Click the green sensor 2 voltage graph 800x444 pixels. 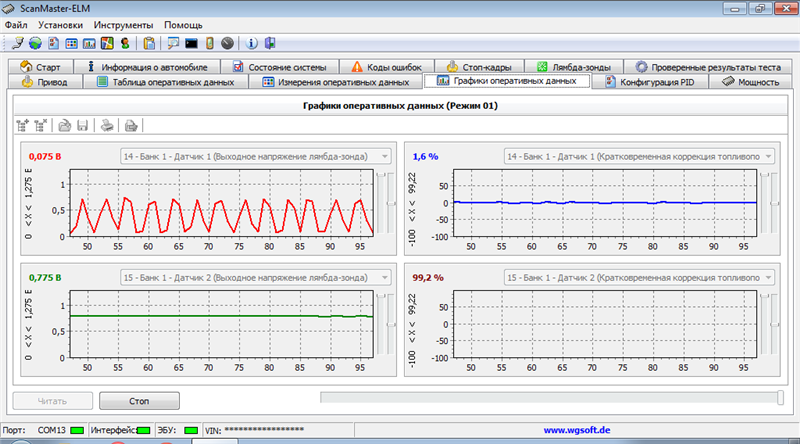tap(221, 324)
